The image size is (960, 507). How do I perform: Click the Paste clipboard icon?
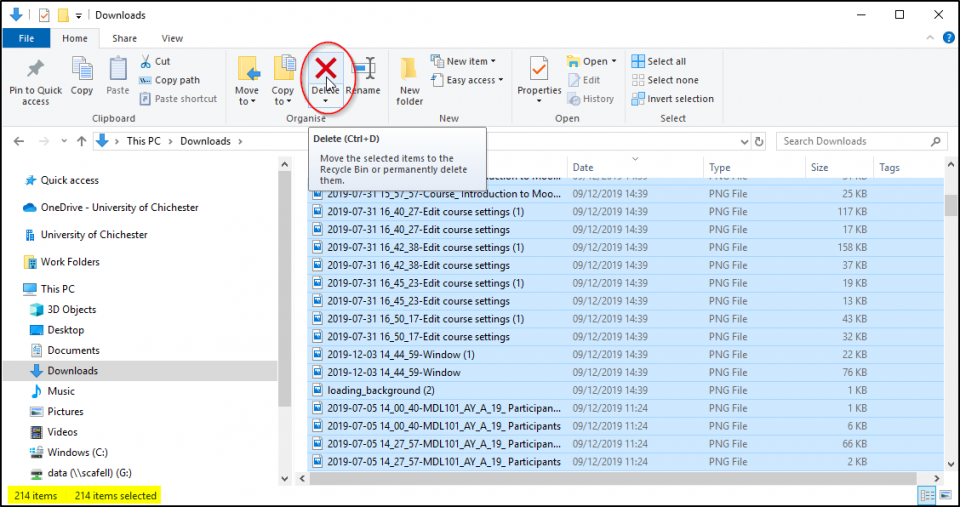point(118,69)
